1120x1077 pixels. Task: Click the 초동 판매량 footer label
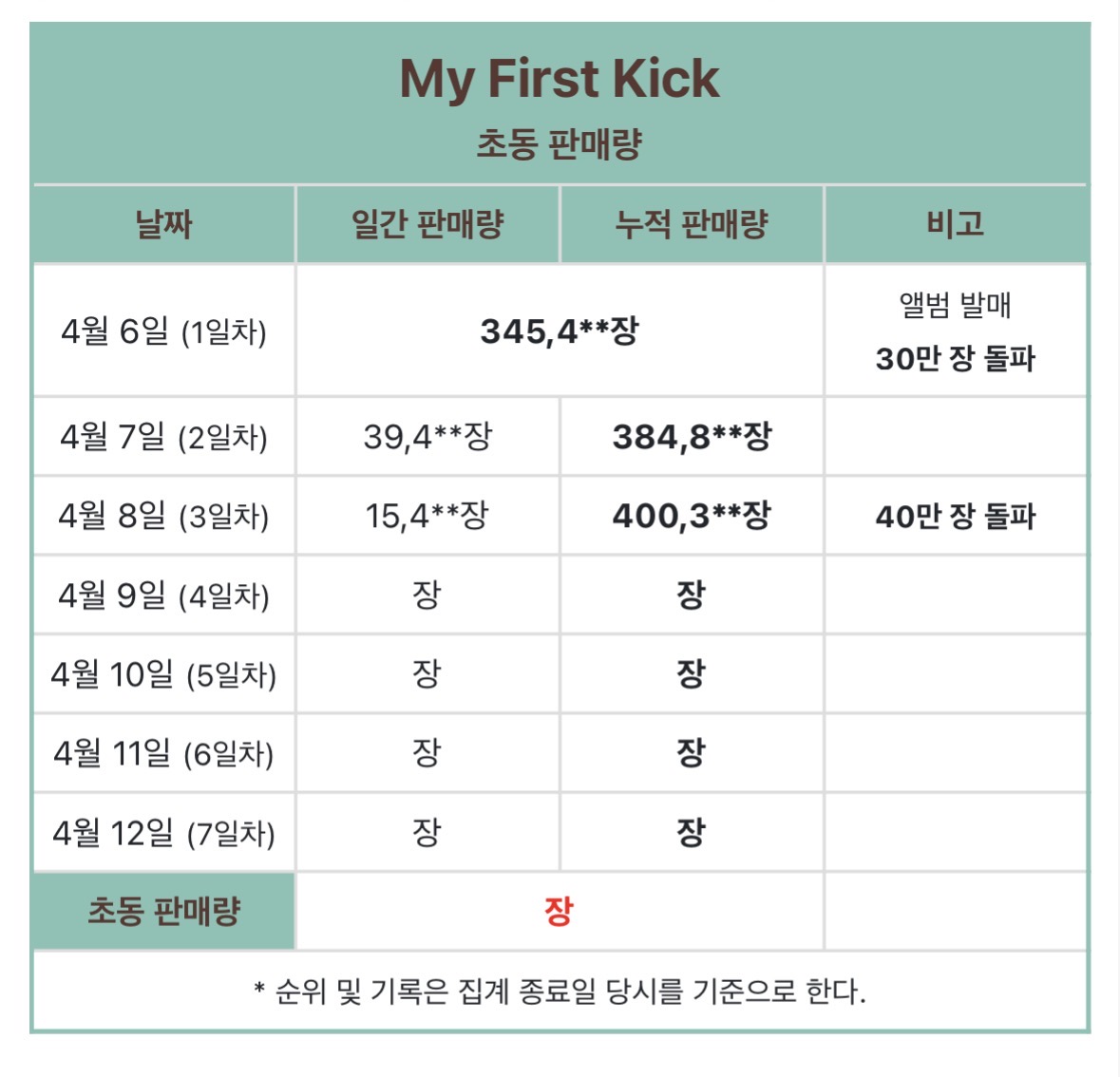pos(163,912)
